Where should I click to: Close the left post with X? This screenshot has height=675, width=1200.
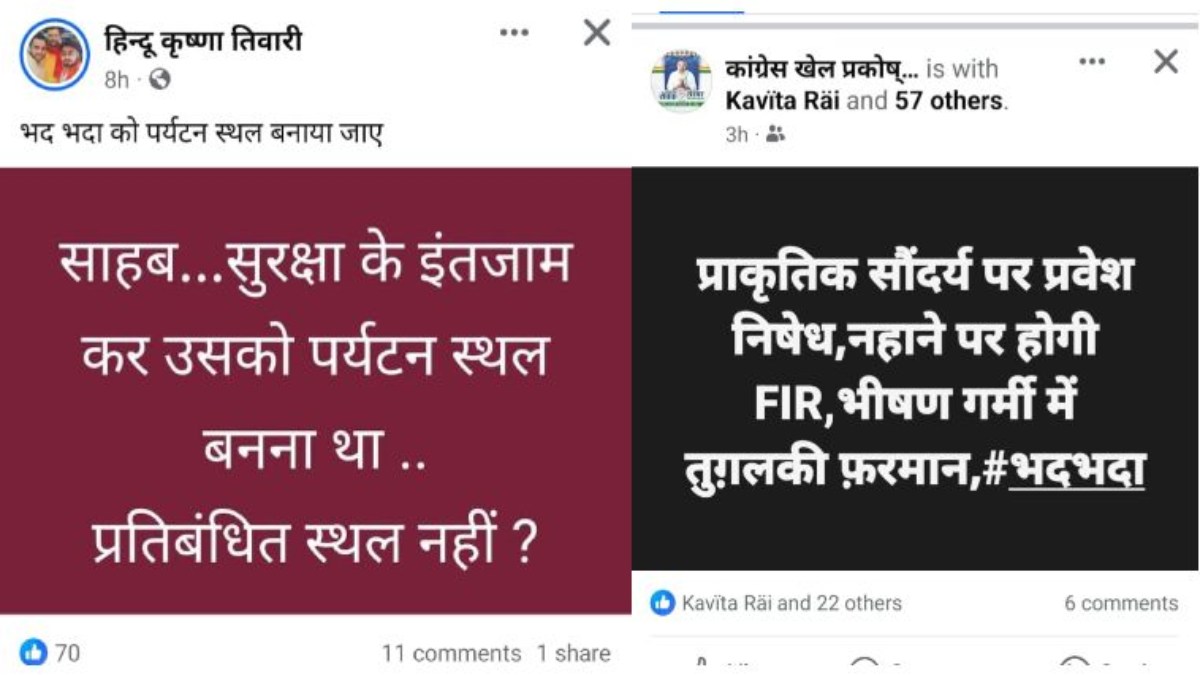pyautogui.click(x=597, y=33)
